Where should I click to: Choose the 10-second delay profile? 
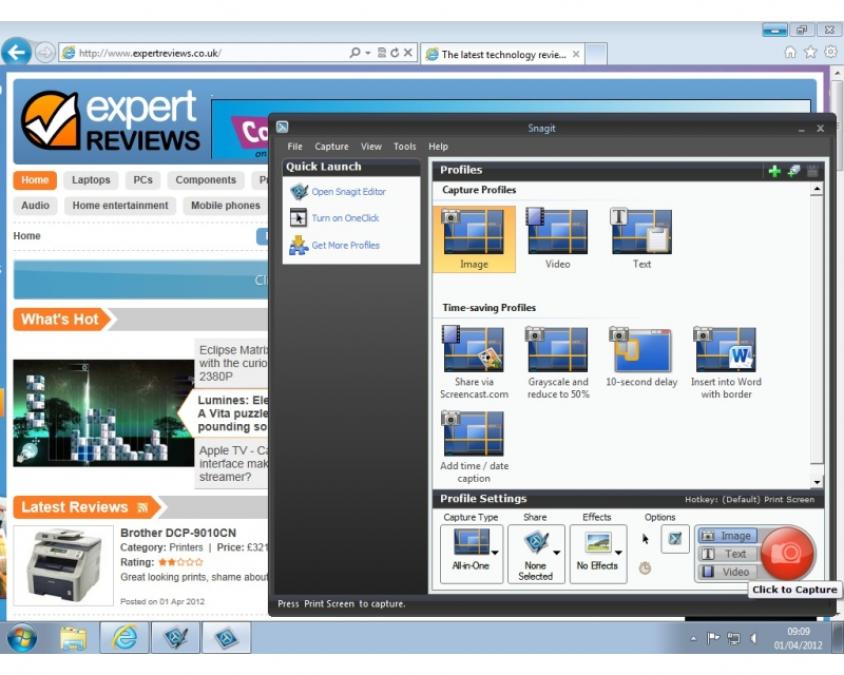(x=642, y=356)
